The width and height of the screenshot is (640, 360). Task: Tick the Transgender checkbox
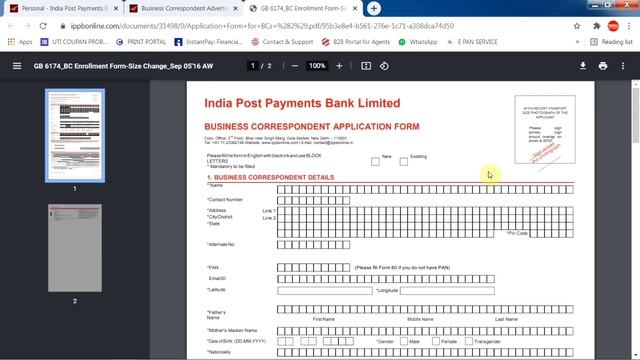coord(469,341)
